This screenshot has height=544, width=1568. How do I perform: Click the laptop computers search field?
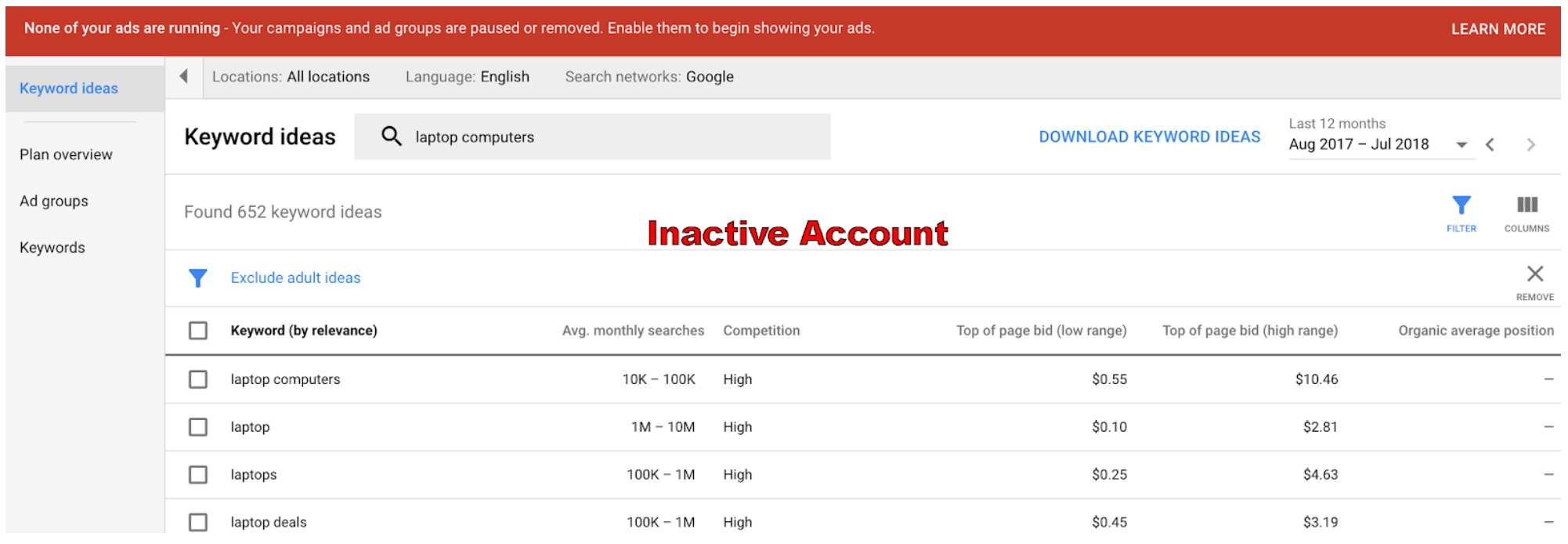(592, 136)
